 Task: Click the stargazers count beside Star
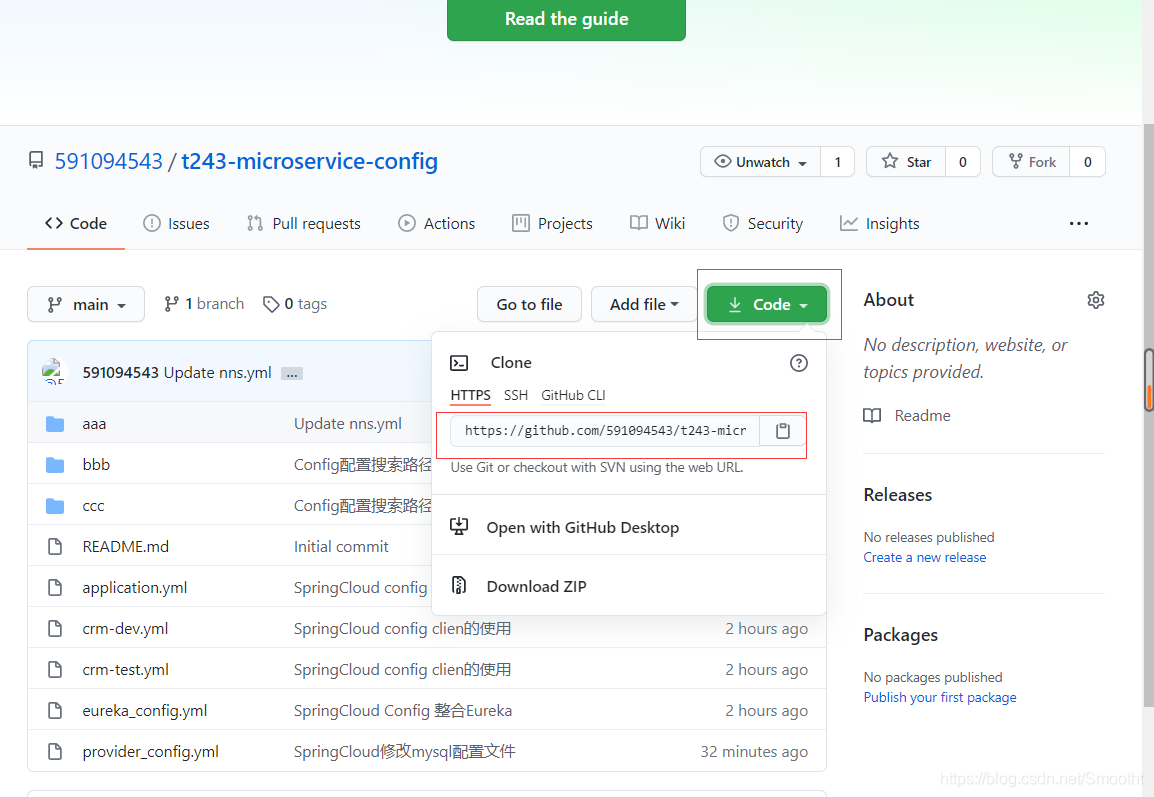point(963,162)
